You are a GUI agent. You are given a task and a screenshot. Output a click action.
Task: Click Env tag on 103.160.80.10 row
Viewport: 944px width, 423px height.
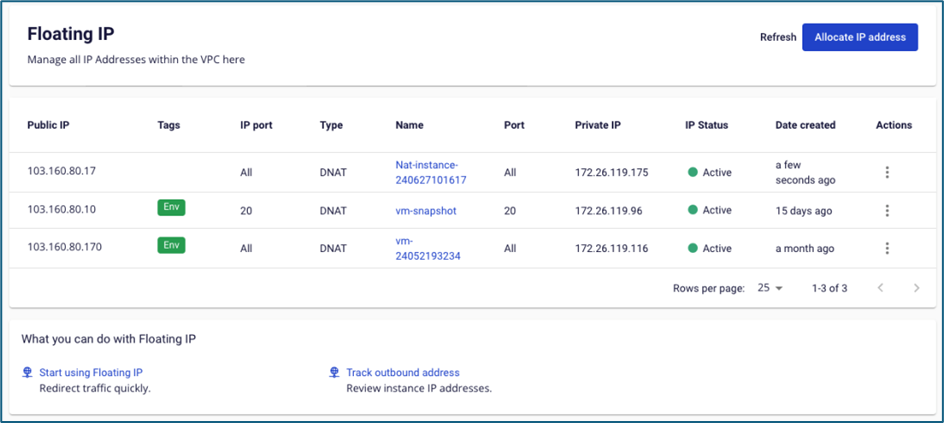click(171, 207)
